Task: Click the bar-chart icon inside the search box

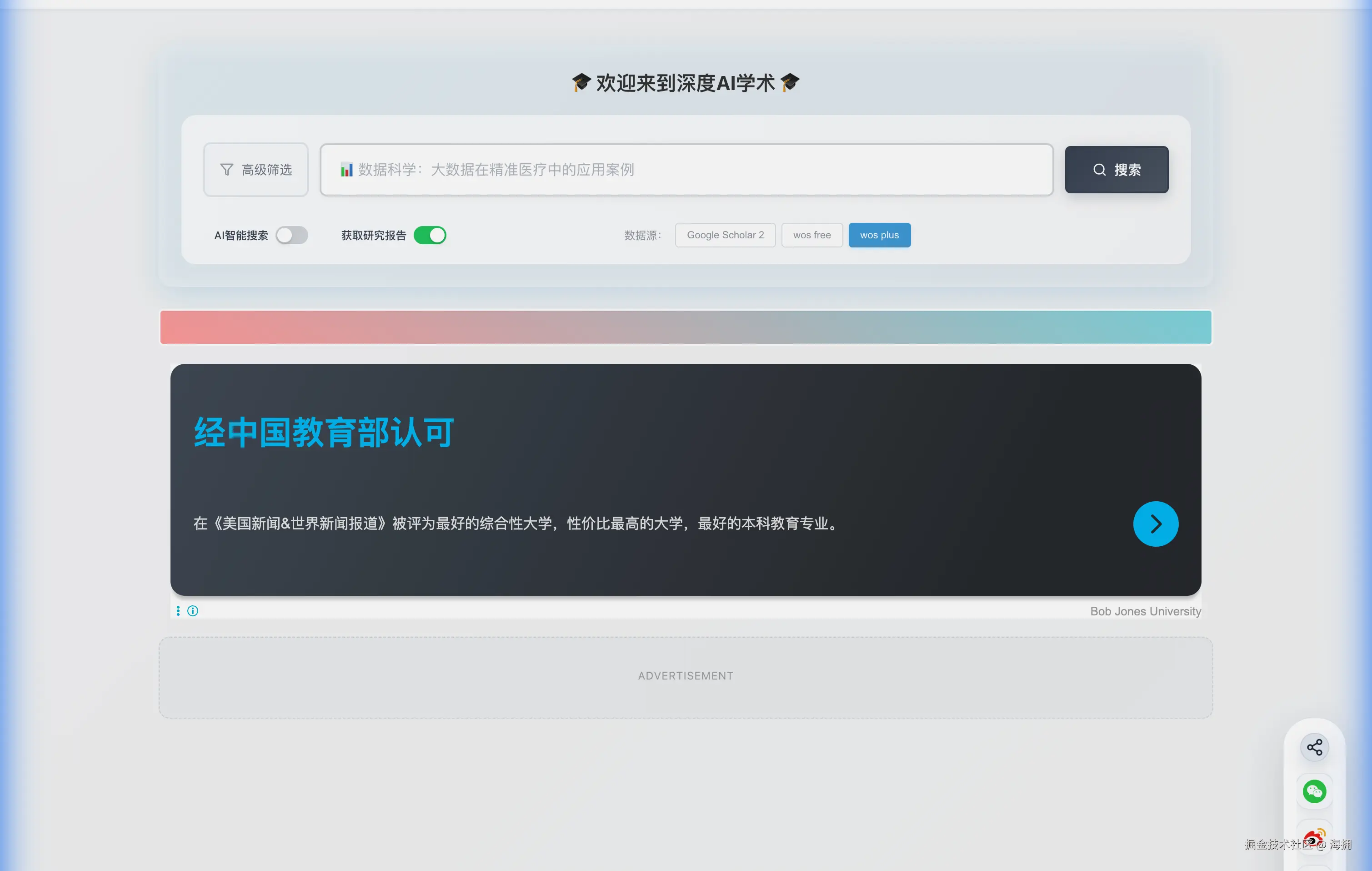Action: point(346,169)
